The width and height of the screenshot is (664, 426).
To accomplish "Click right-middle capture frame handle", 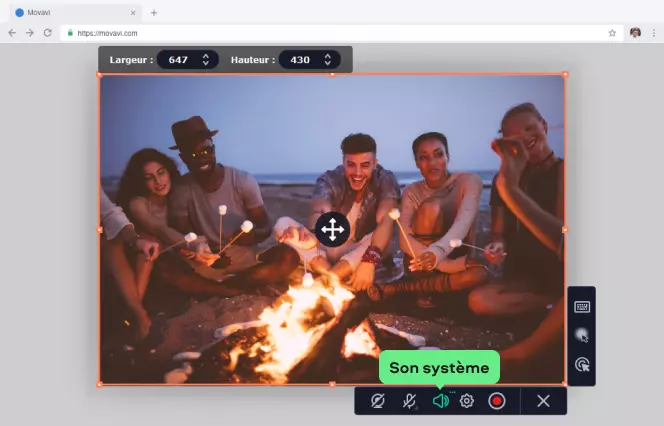I will click(565, 230).
